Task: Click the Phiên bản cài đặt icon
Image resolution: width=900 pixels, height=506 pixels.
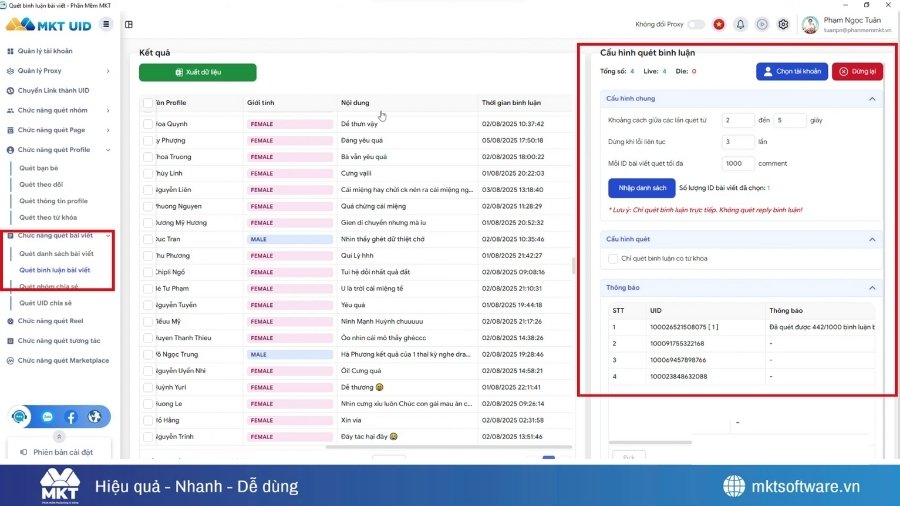Action: tap(24, 452)
